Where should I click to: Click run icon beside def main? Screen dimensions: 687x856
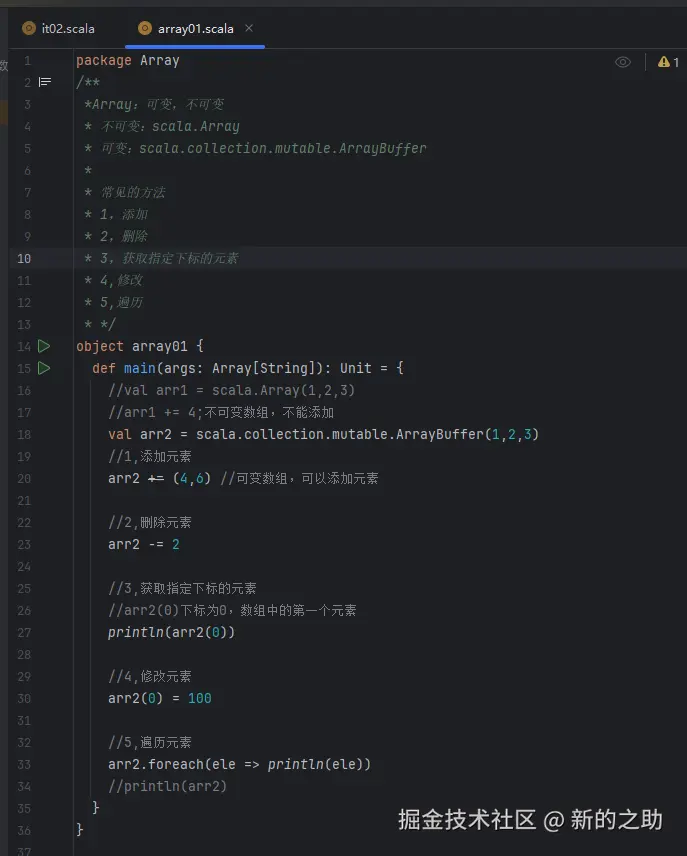point(44,368)
